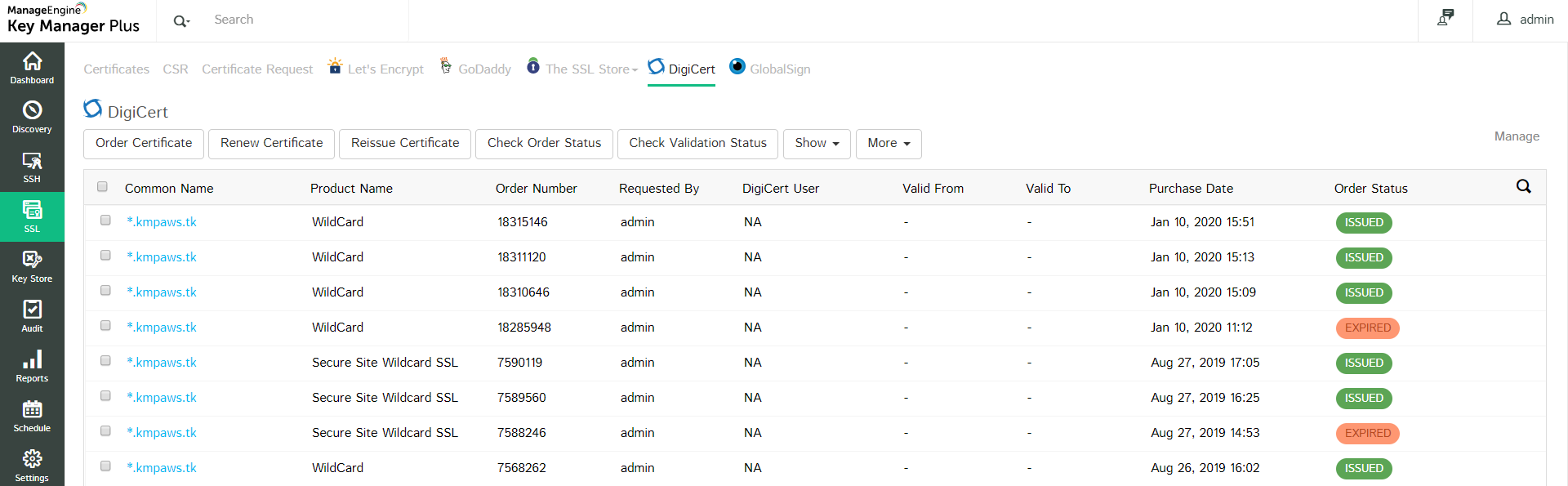Open the notifications icon beside admin

coord(1445,18)
